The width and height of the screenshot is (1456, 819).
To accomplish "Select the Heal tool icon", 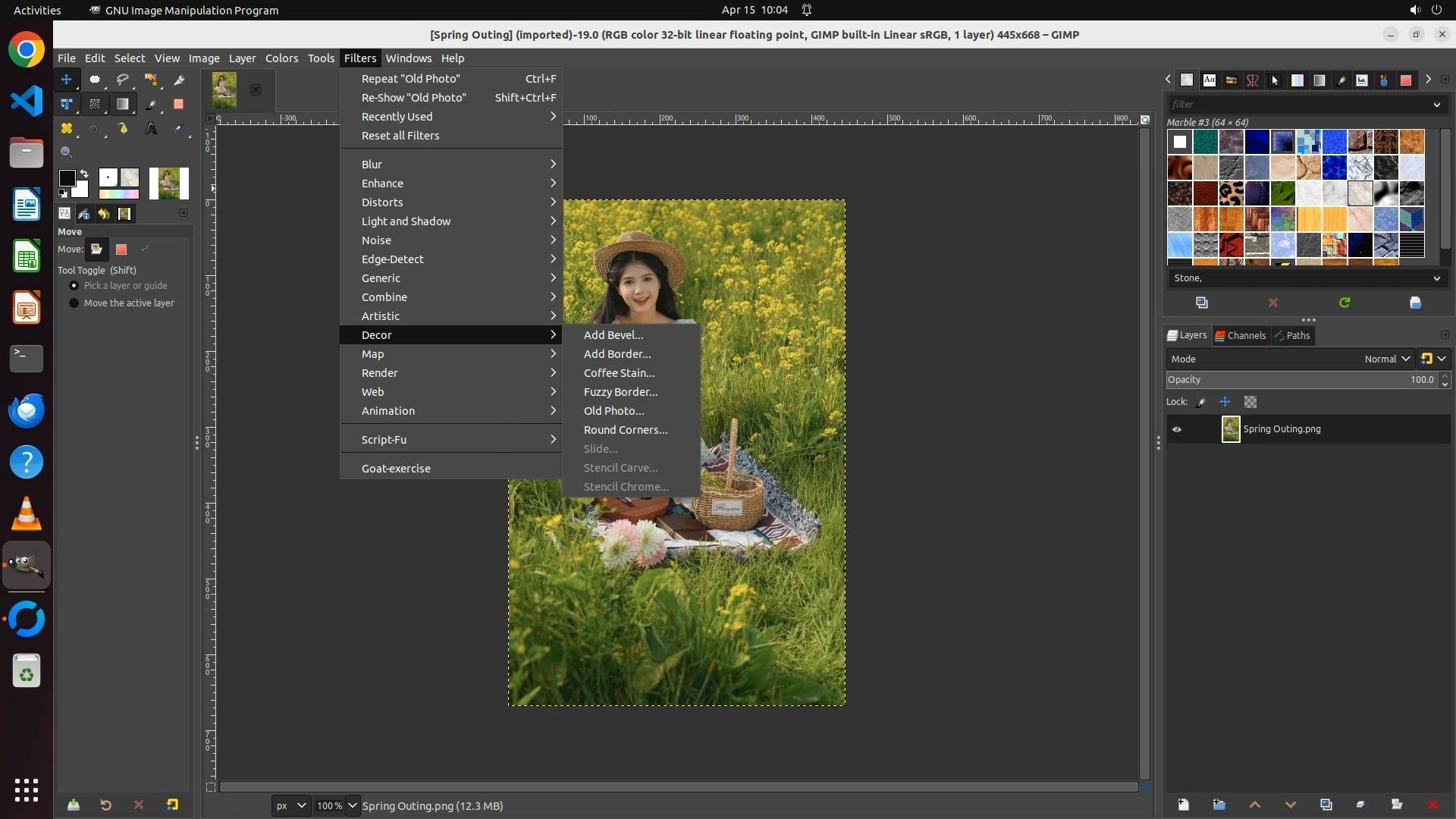I will click(67, 129).
